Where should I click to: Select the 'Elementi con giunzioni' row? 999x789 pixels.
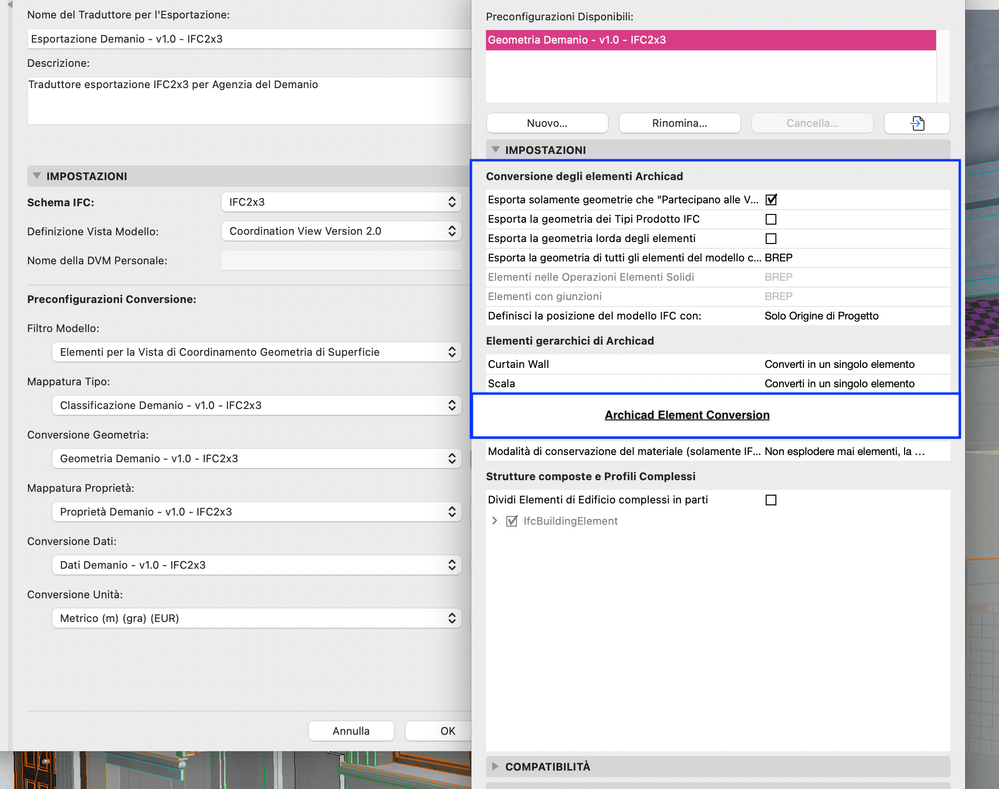click(x=718, y=296)
